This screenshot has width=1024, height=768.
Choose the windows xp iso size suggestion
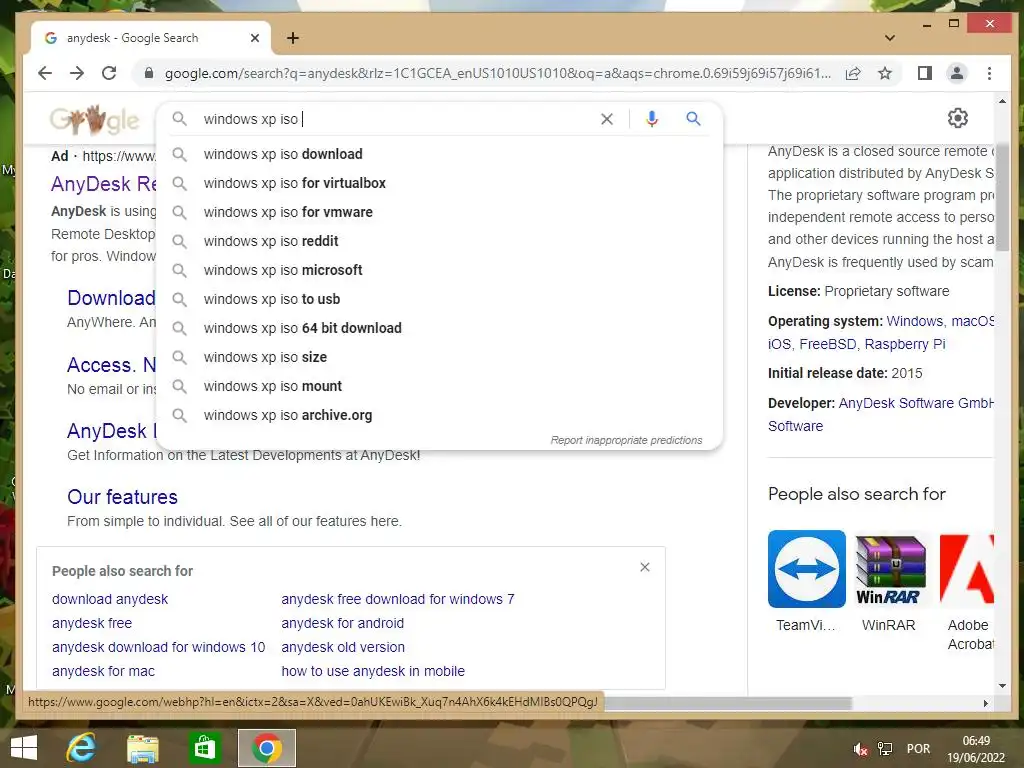click(x=440, y=357)
